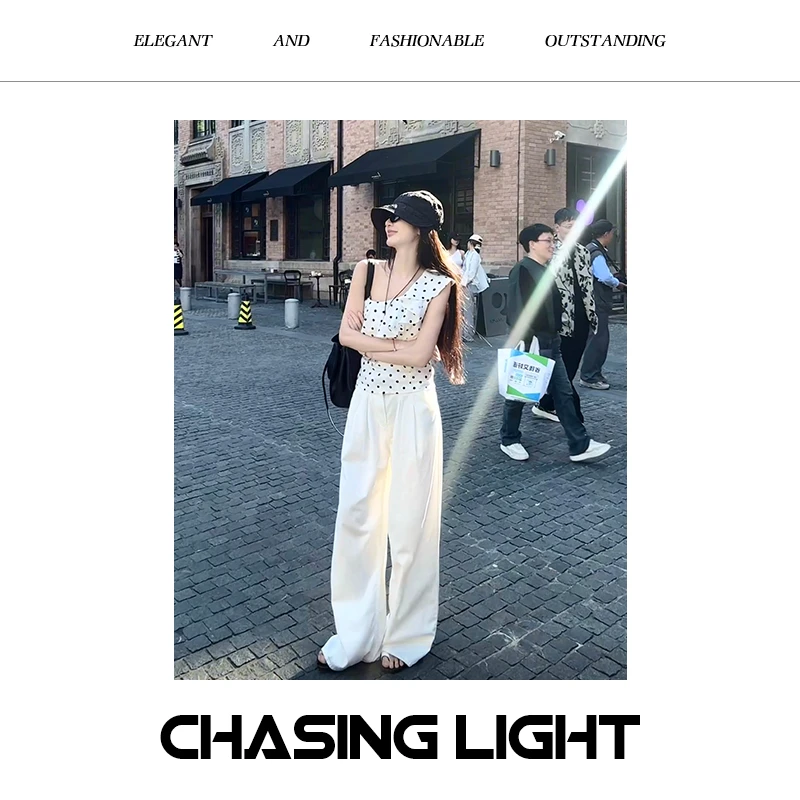The image size is (800, 800).
Task: Click the security camera on the building
Action: 557,136
